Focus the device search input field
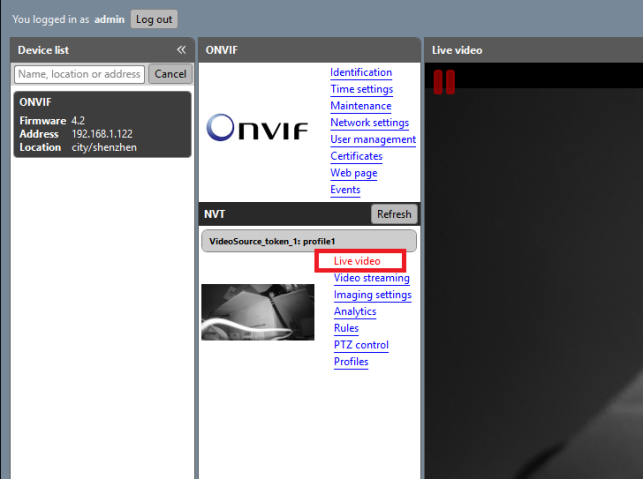The image size is (643, 479). pos(80,74)
